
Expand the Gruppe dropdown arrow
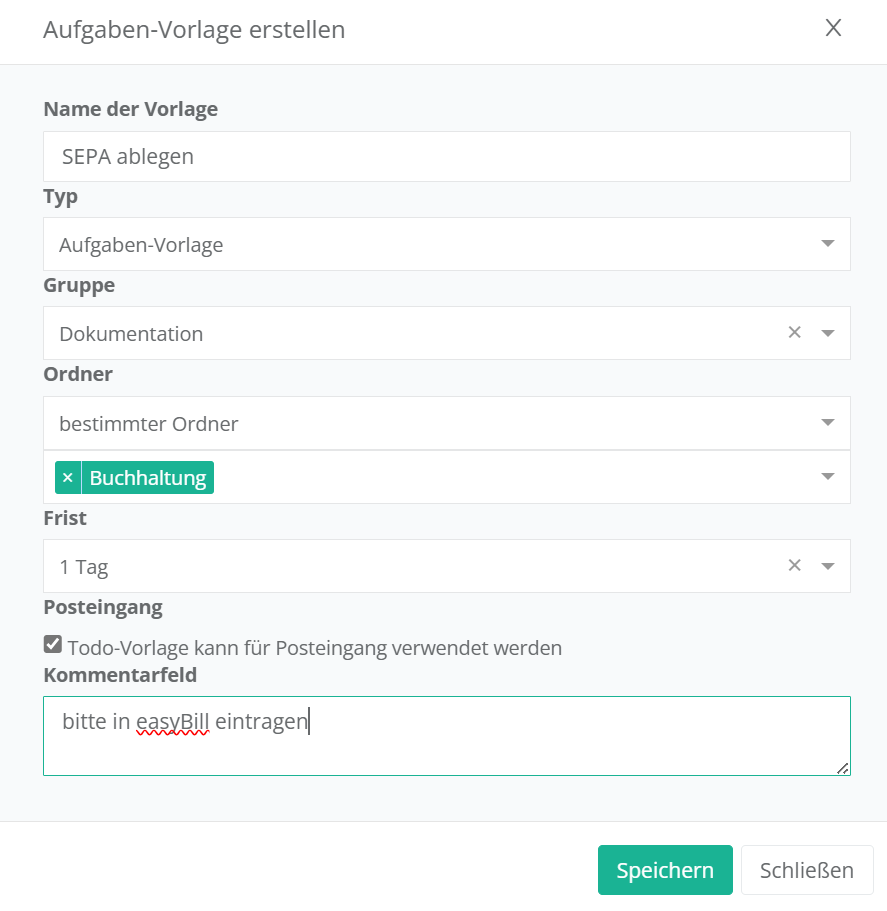click(x=828, y=333)
